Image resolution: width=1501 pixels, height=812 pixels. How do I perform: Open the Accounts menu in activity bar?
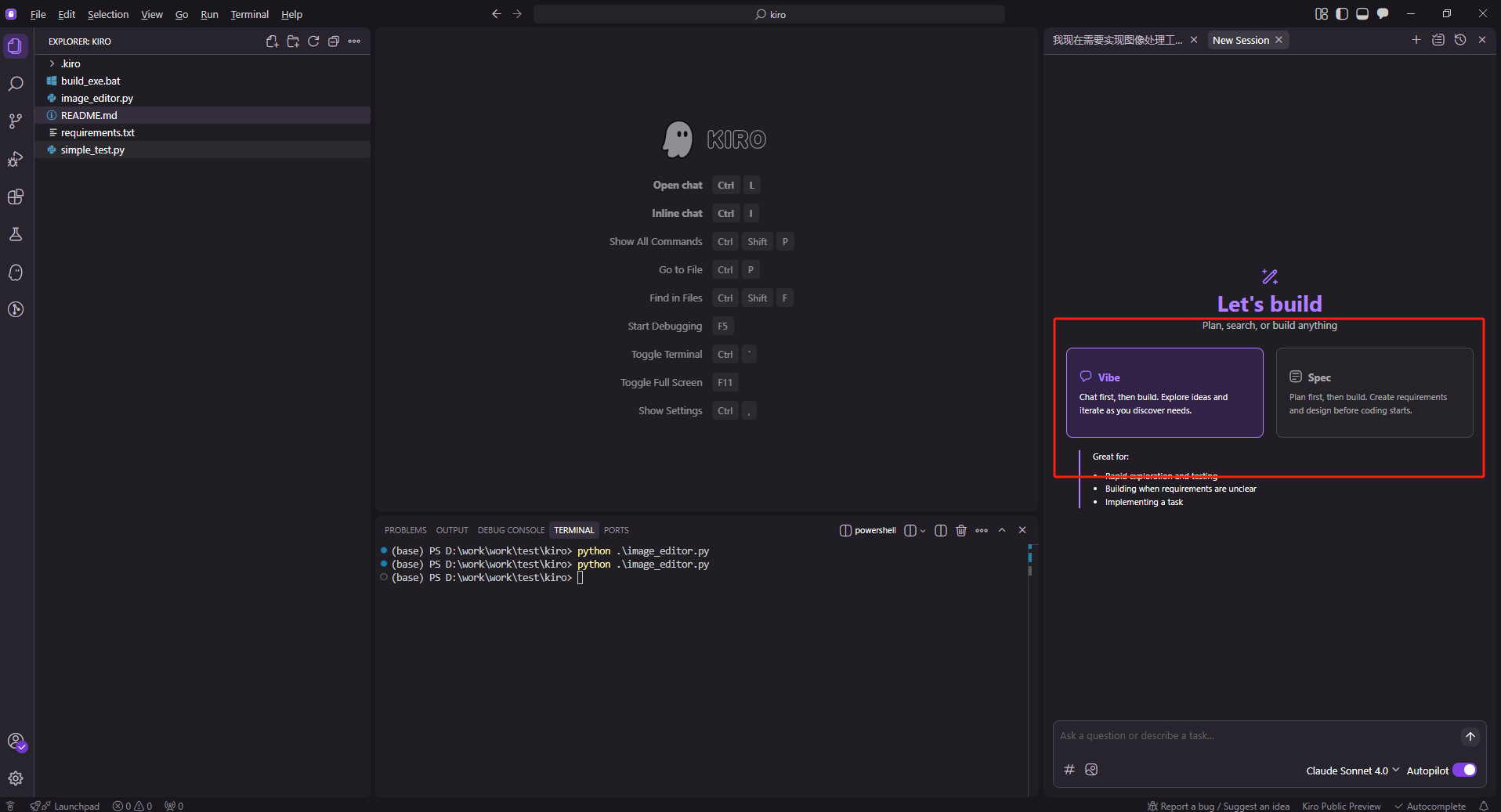(x=16, y=741)
